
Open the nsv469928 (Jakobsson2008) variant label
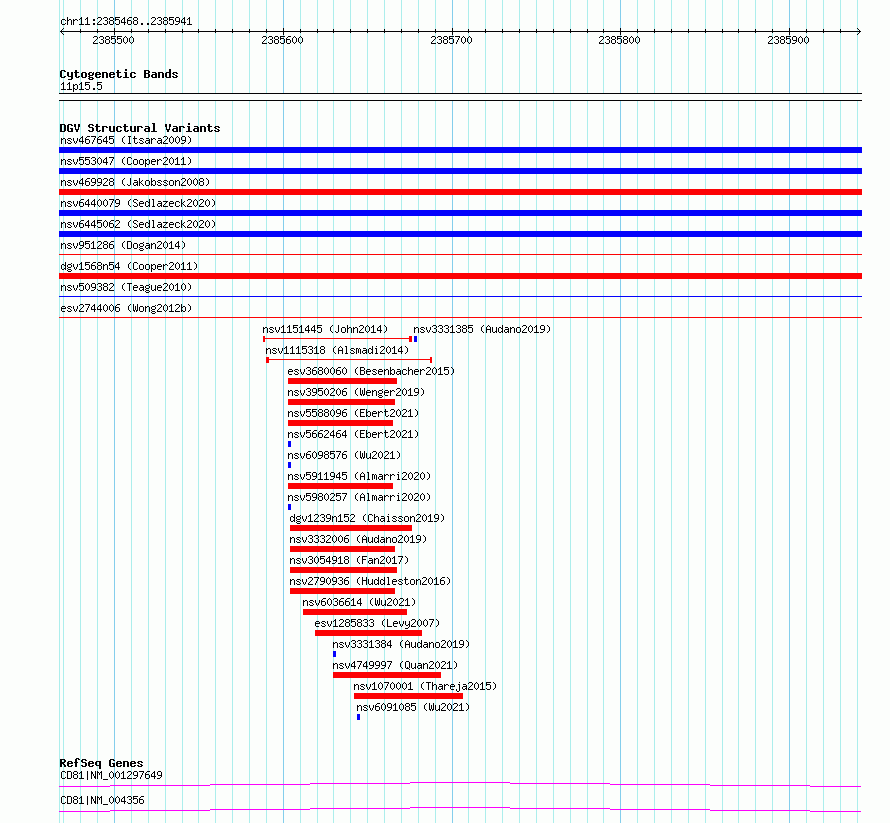[x=135, y=182]
